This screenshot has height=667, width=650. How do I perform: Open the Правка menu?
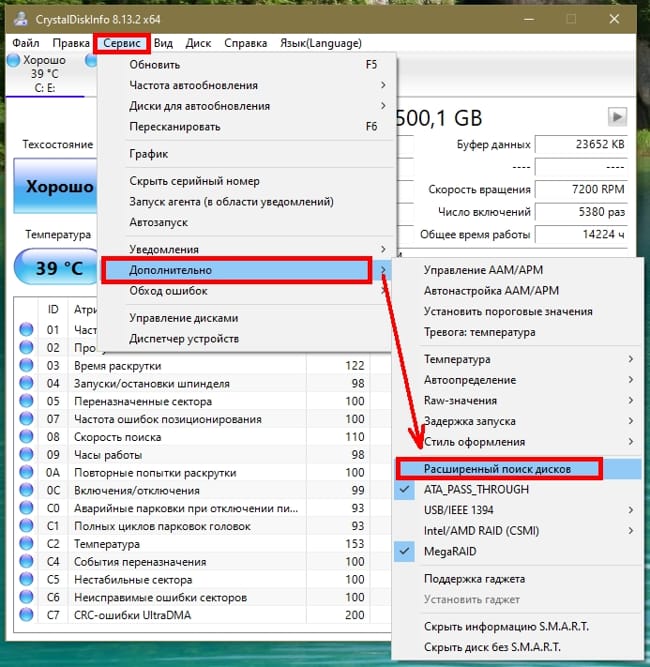pyautogui.click(x=71, y=43)
